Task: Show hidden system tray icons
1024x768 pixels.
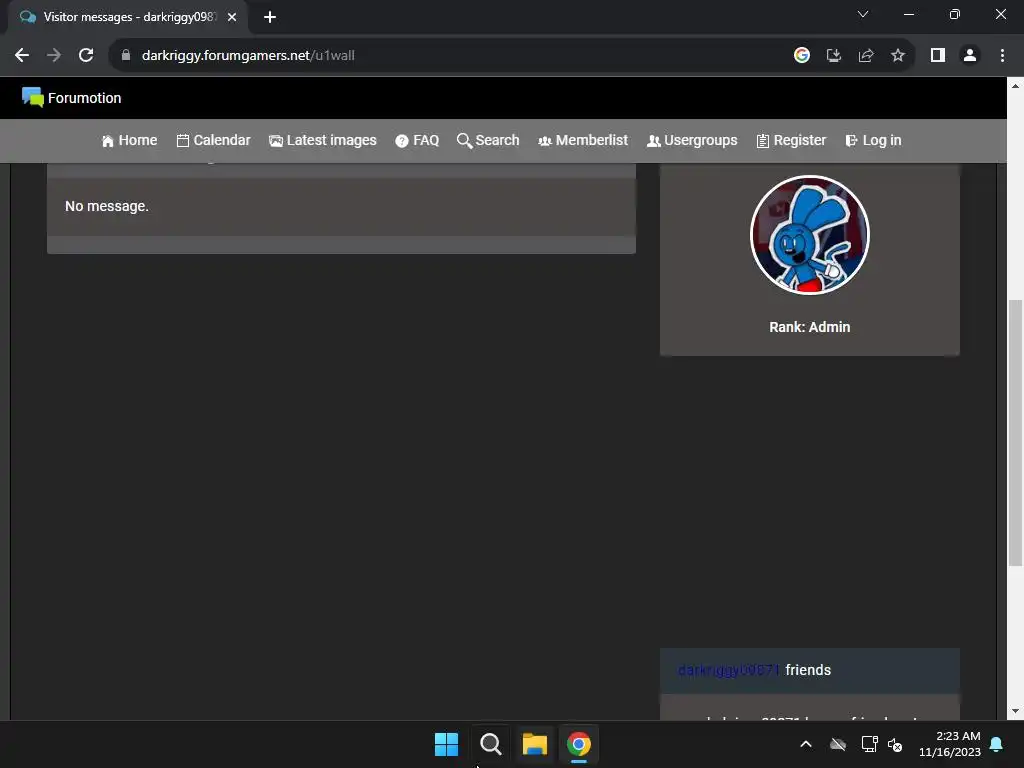Action: (x=806, y=744)
